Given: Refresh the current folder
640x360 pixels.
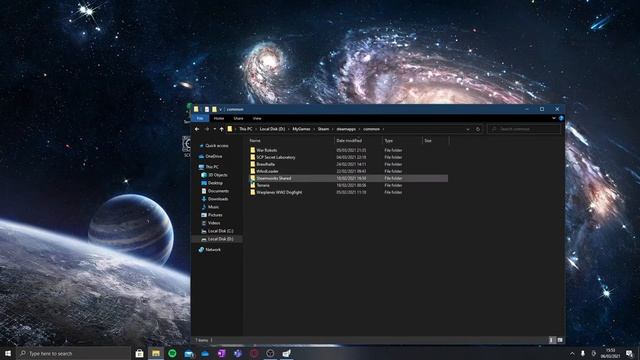Looking at the screenshot, I should (x=478, y=129).
